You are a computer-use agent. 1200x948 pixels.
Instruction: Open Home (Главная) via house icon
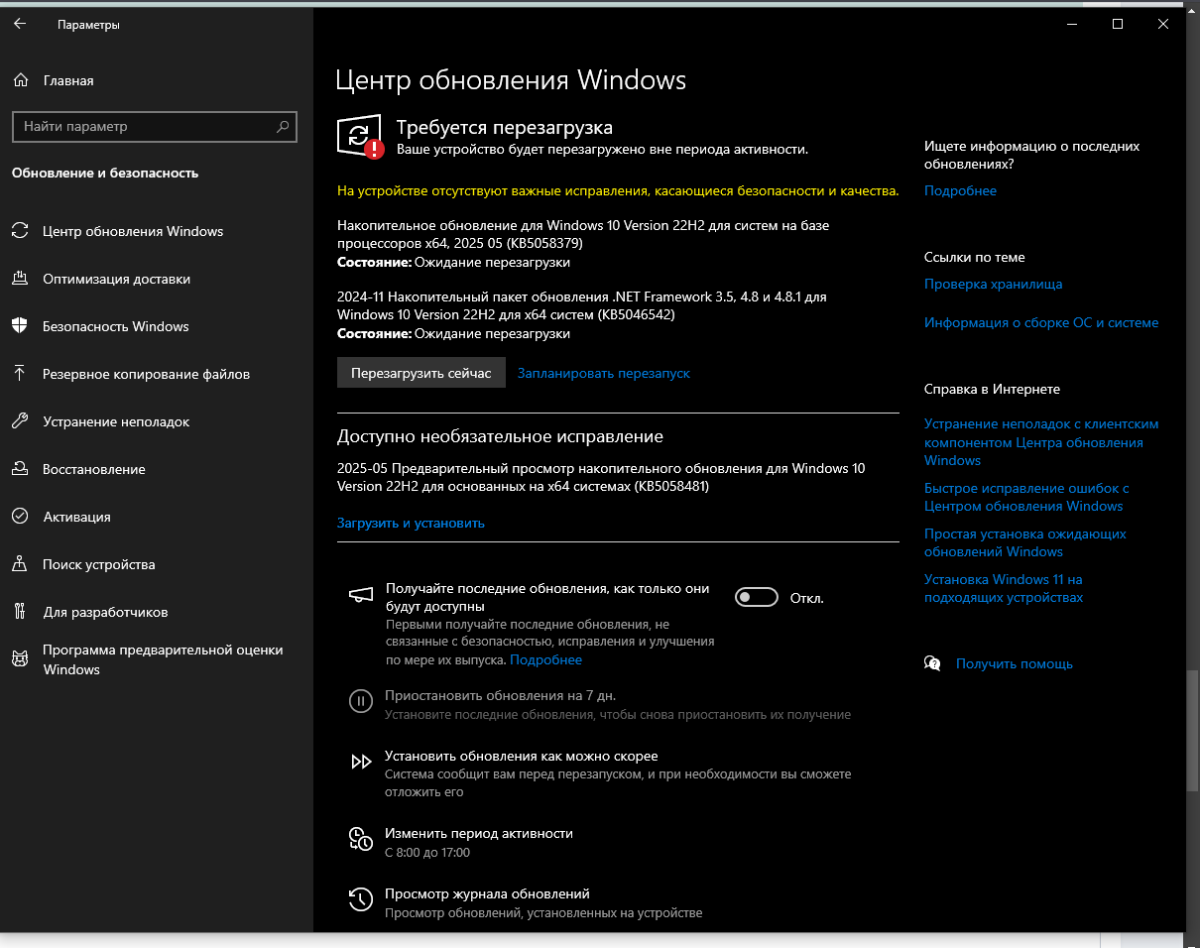[x=20, y=80]
